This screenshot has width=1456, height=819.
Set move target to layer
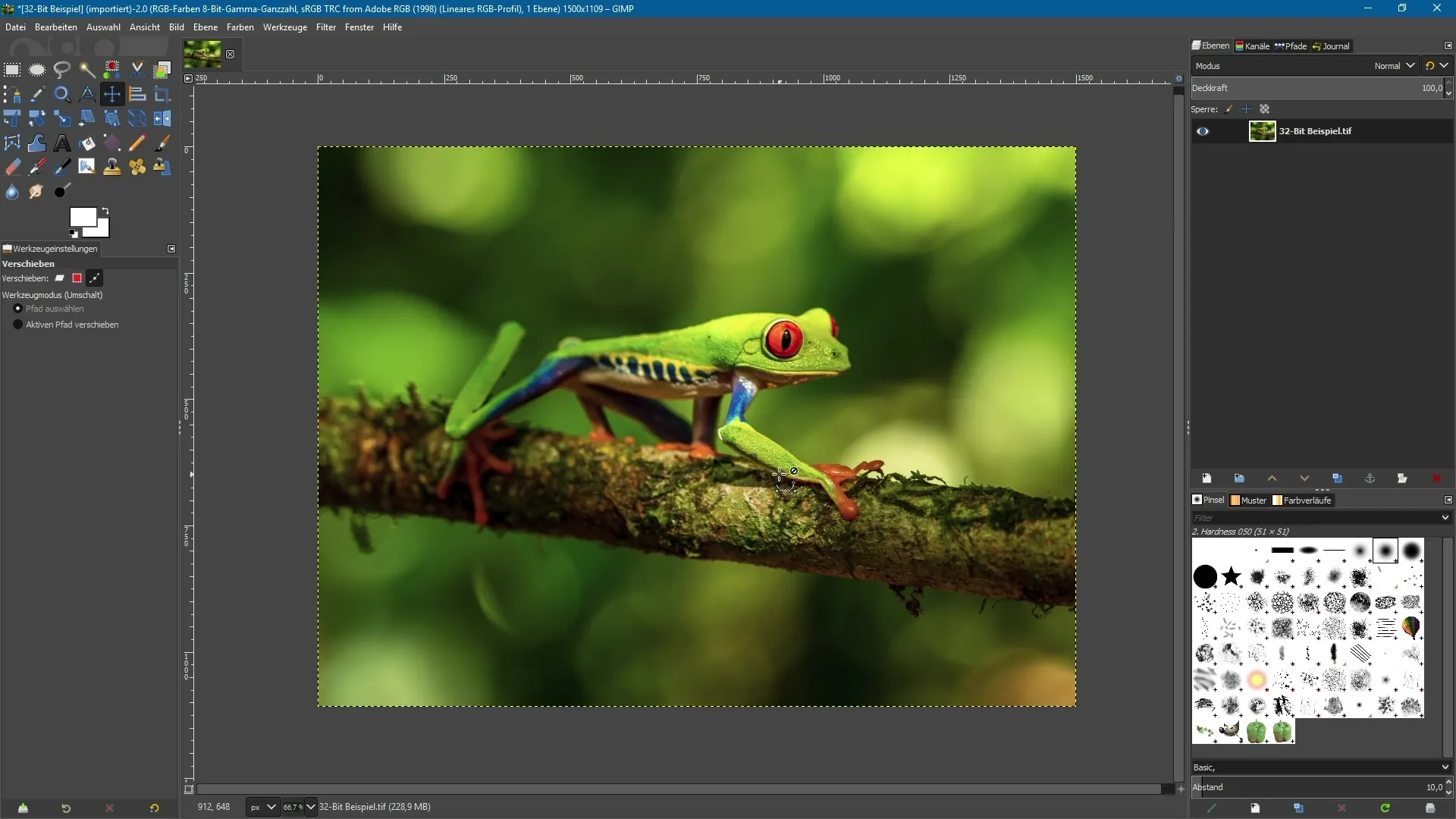60,278
